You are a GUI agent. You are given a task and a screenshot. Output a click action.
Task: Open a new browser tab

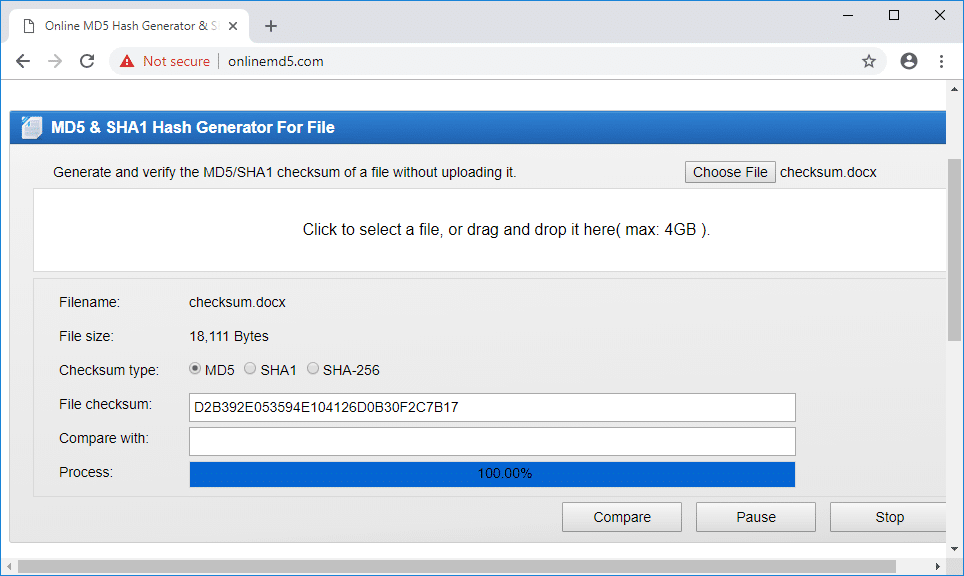pyautogui.click(x=271, y=26)
